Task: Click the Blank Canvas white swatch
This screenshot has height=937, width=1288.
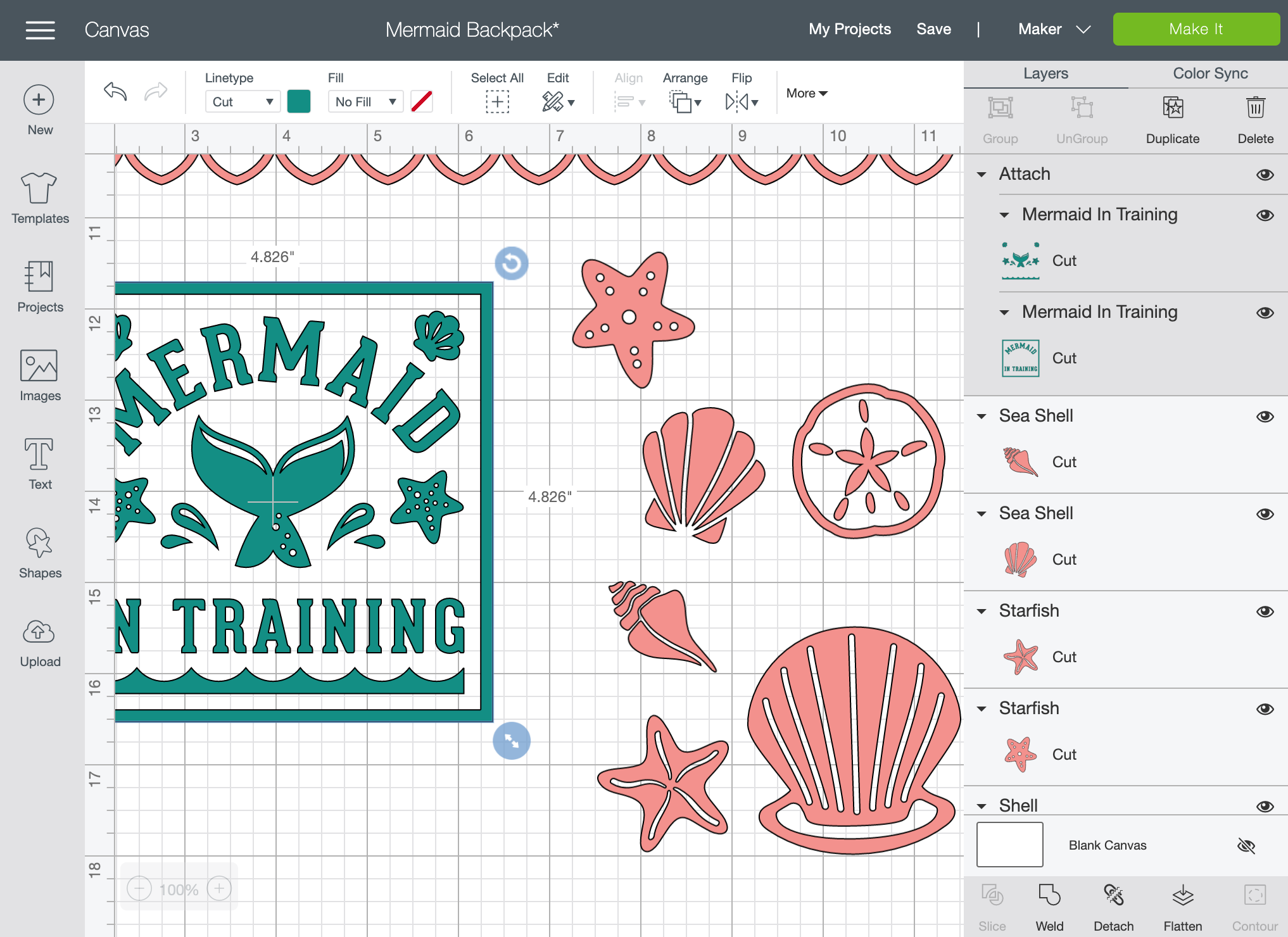Action: tap(1009, 845)
